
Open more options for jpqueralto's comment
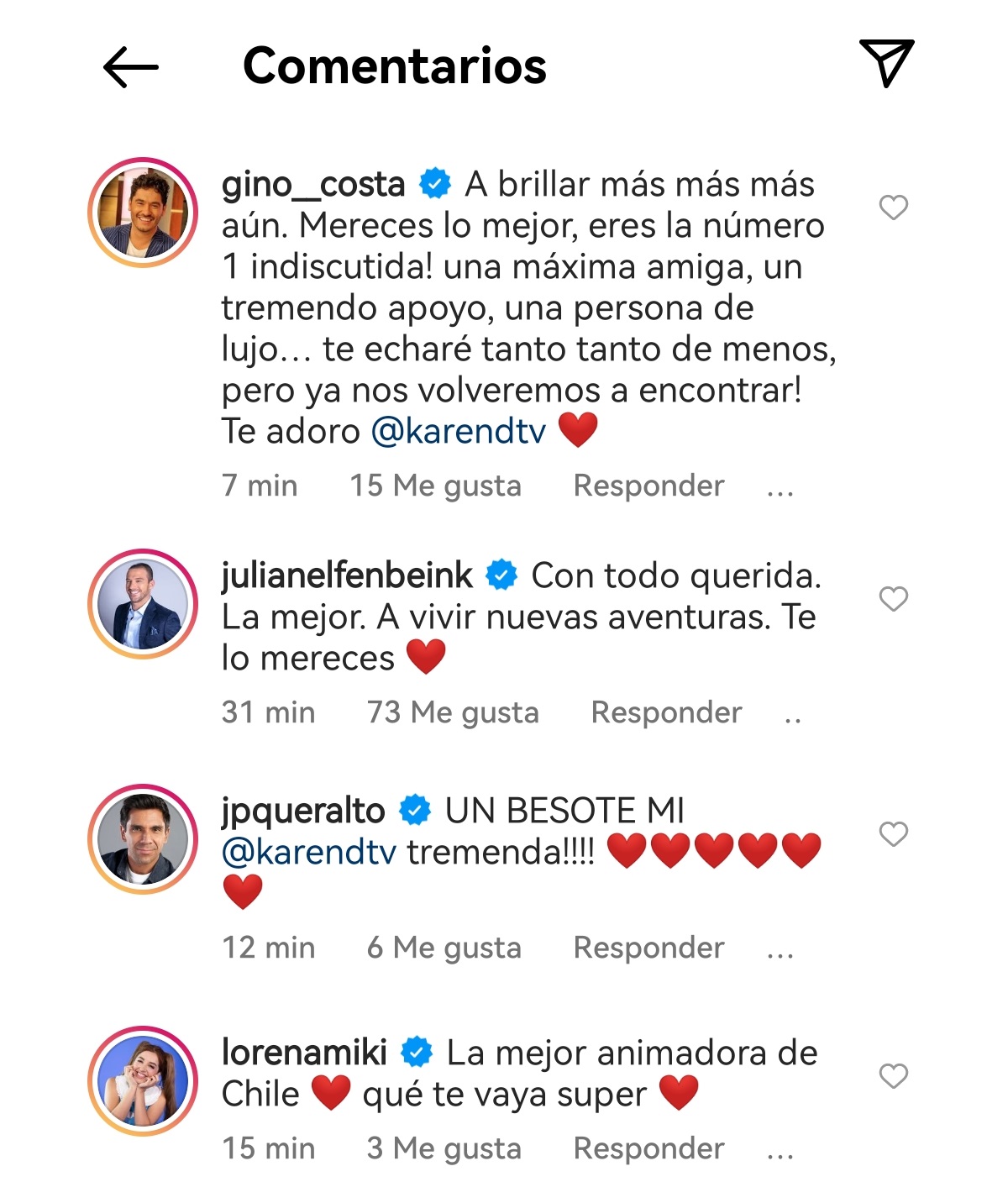[780, 951]
